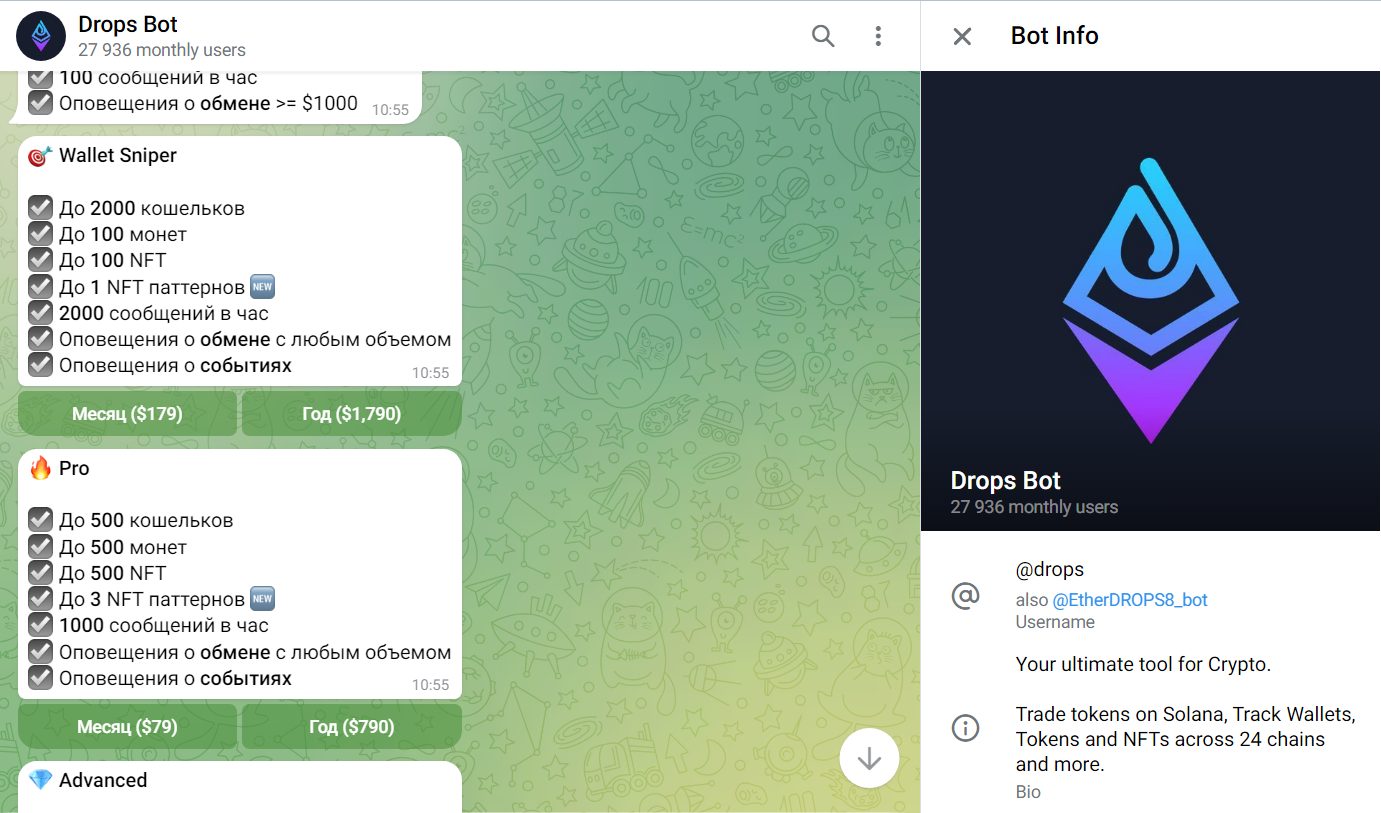Click the 'Advanced' plan title text

(x=103, y=780)
